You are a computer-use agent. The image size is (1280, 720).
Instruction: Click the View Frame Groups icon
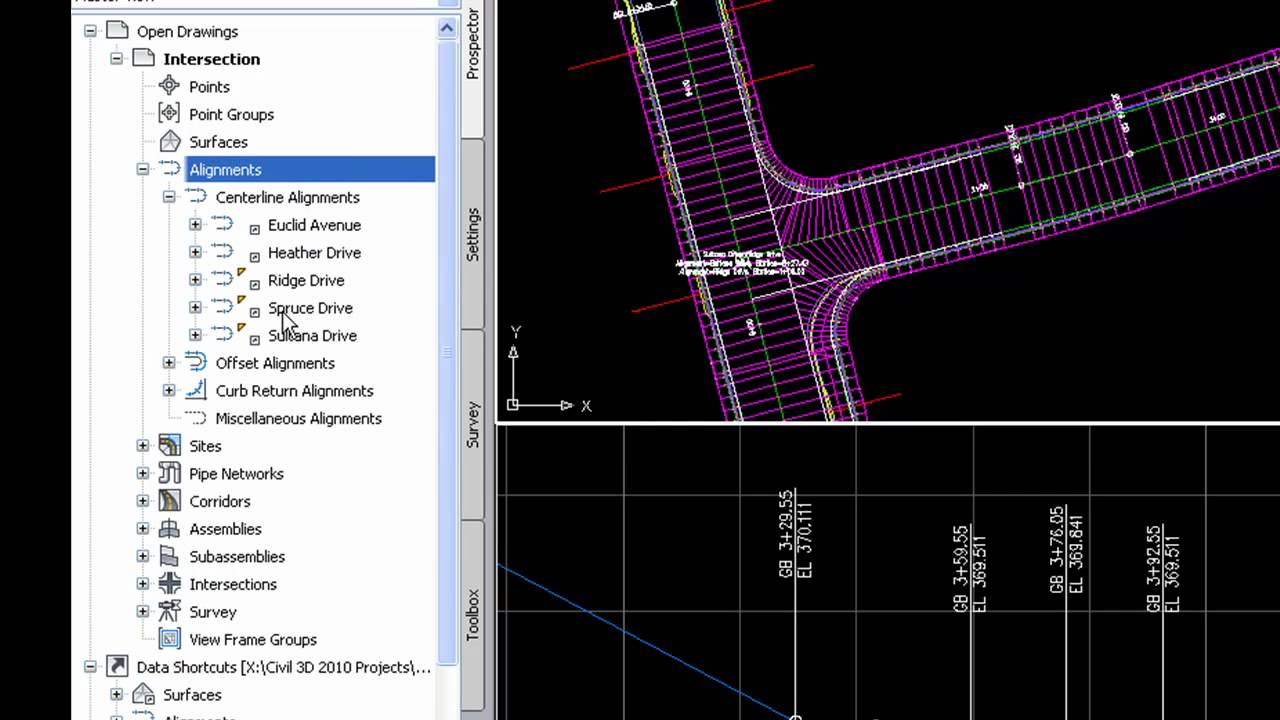coord(170,639)
